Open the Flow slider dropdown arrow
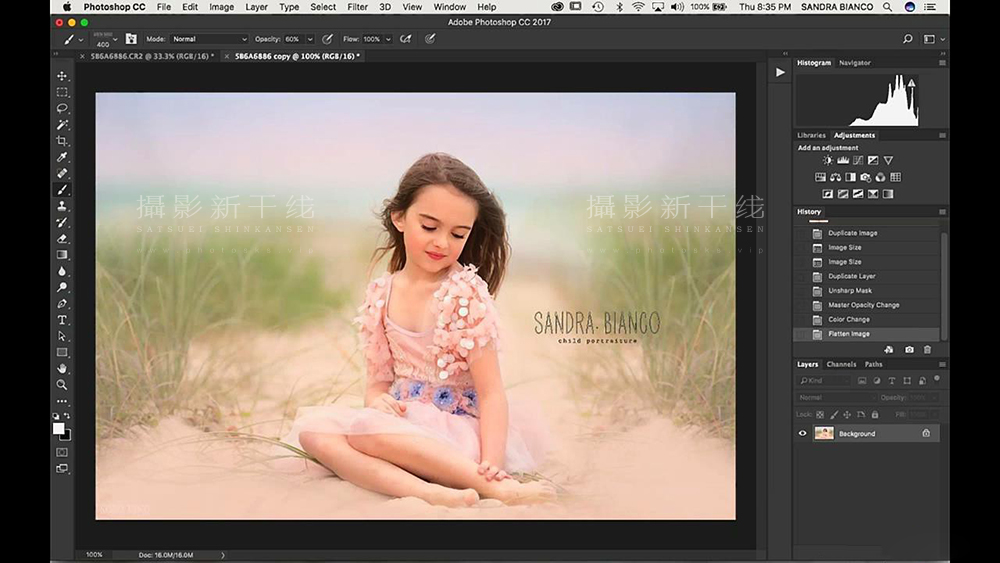The width and height of the screenshot is (1000, 563). pos(388,39)
